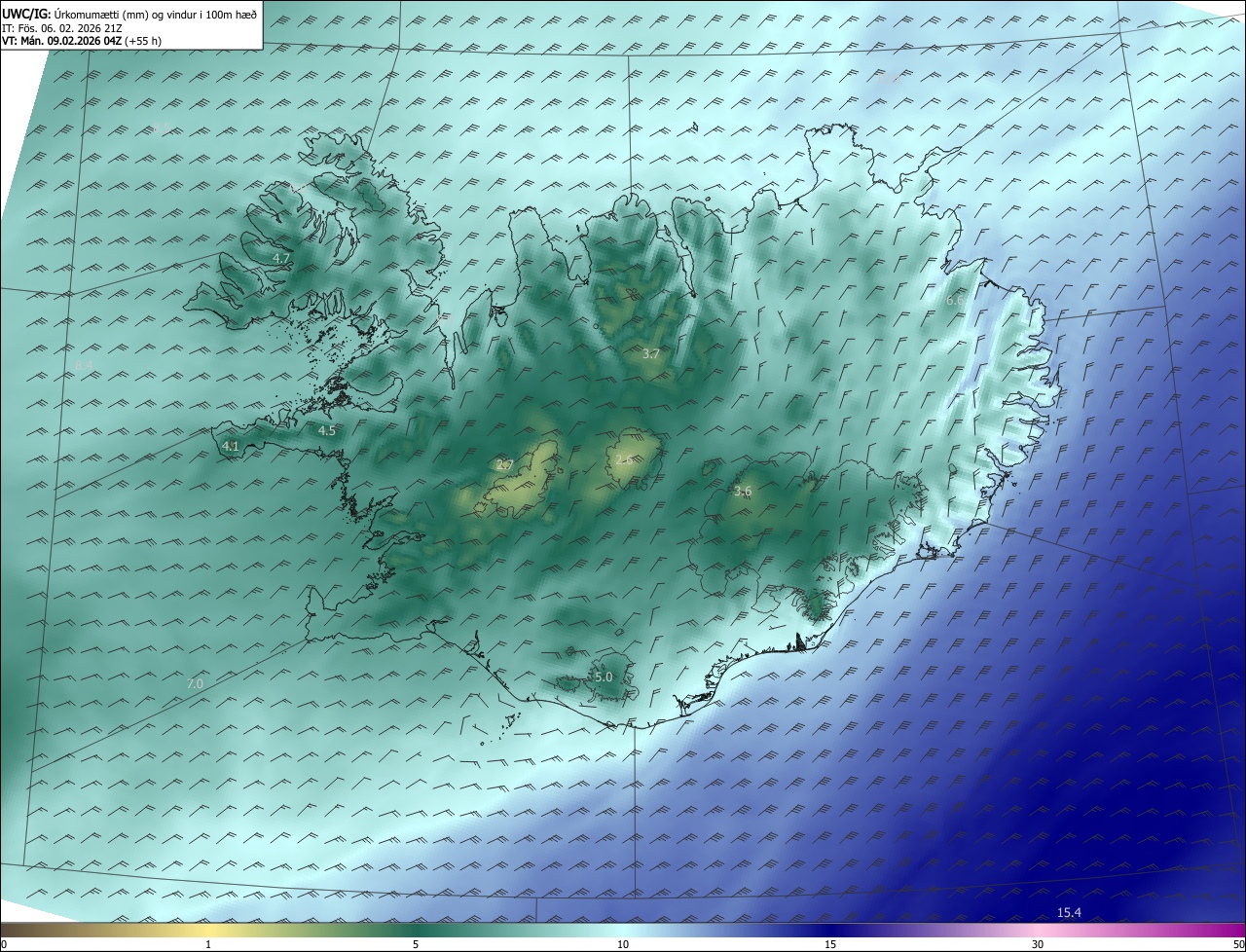Click the 3.7 value label in the north
Image resolution: width=1246 pixels, height=952 pixels.
pos(651,354)
